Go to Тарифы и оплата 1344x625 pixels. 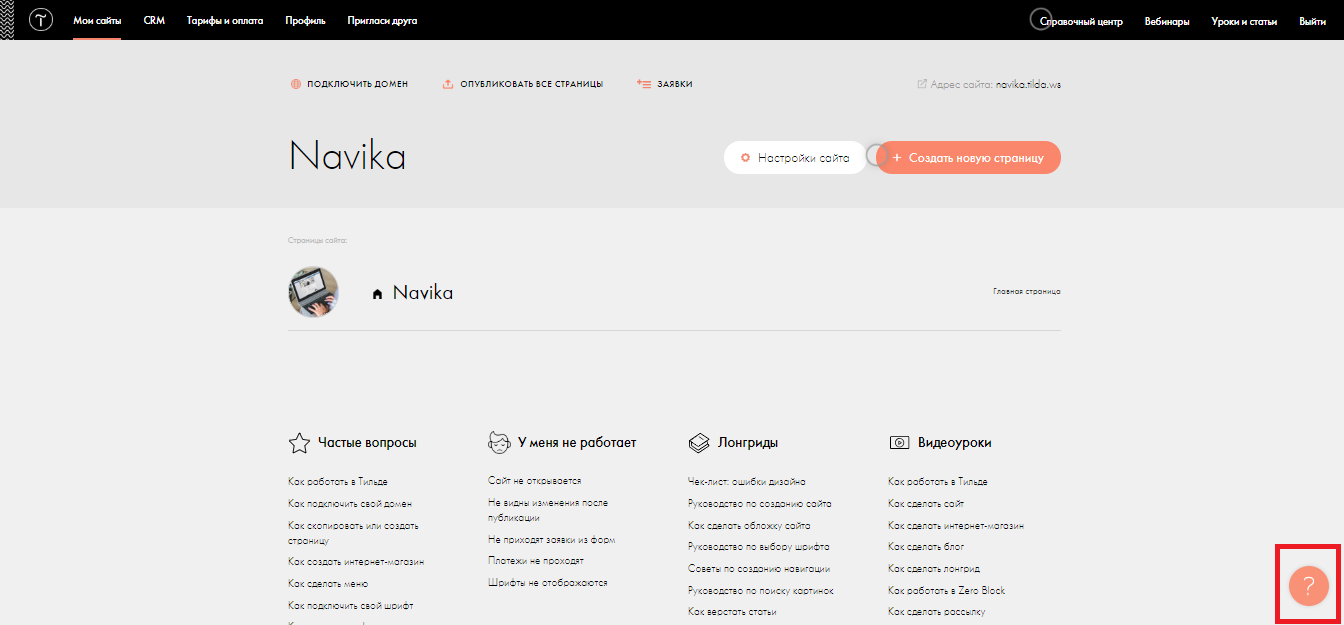point(225,20)
